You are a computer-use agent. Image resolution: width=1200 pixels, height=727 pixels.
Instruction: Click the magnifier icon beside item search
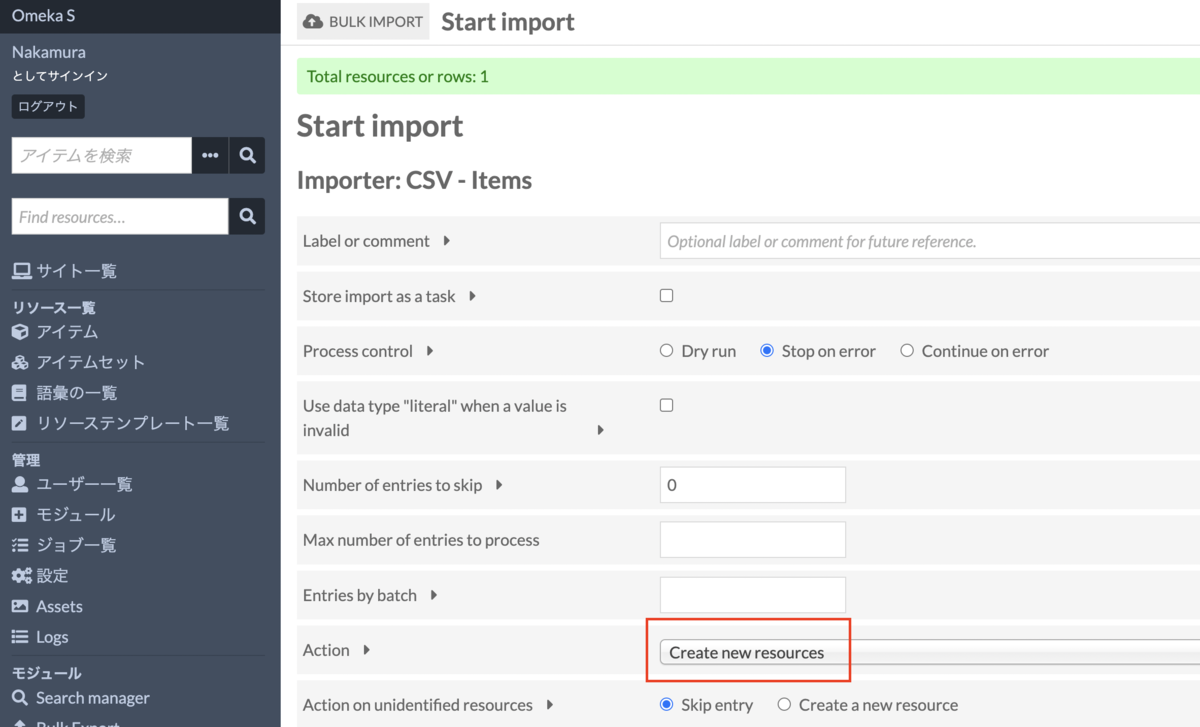(x=247, y=156)
